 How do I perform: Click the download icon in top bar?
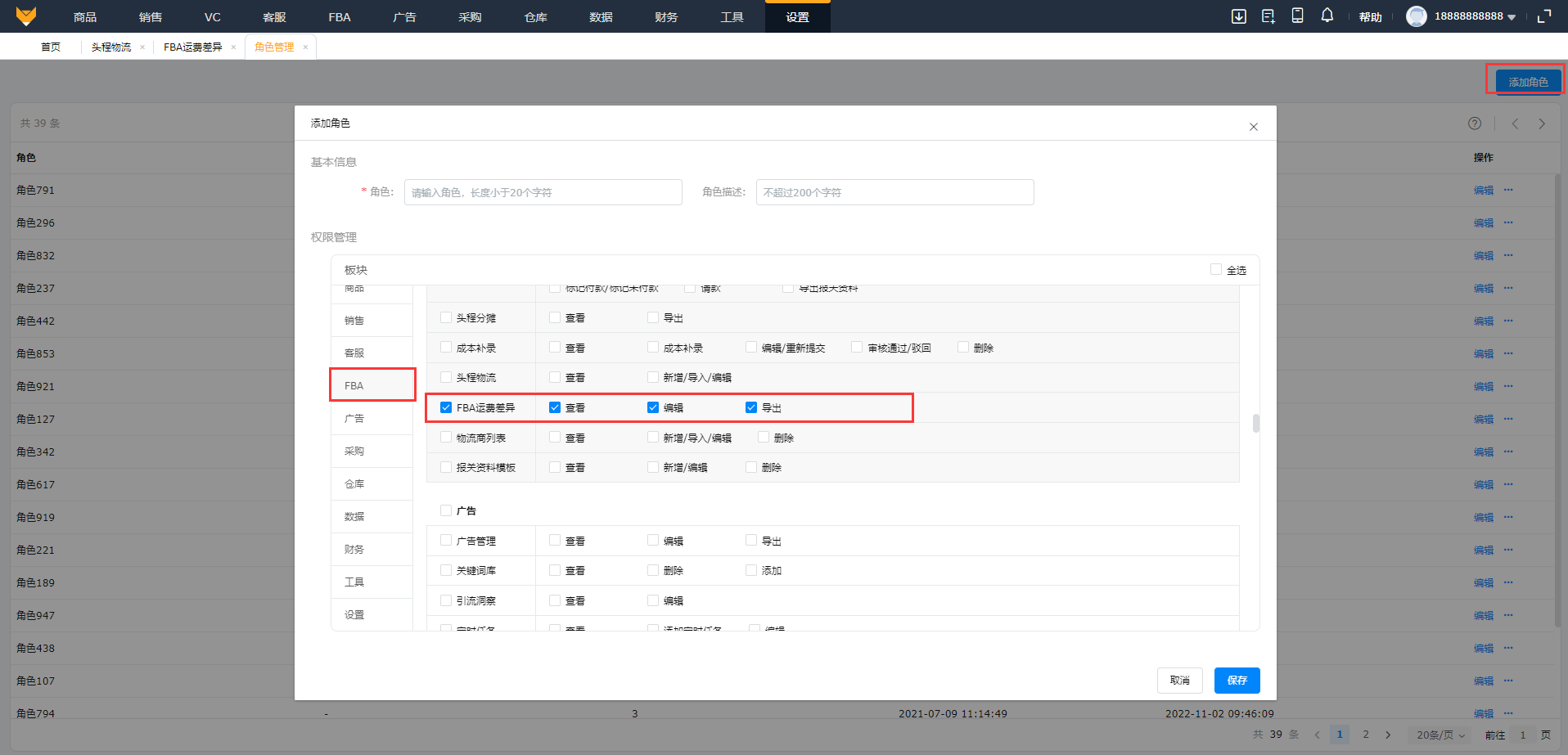point(1238,16)
